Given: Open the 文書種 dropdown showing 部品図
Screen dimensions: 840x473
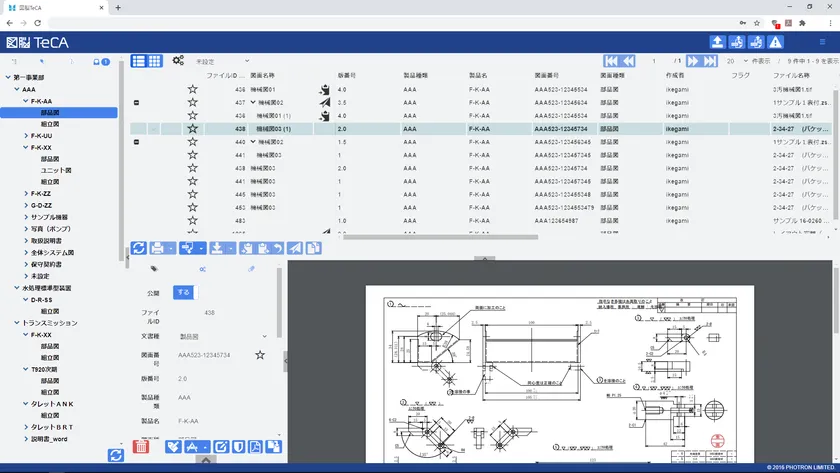Looking at the screenshot, I should [222, 337].
